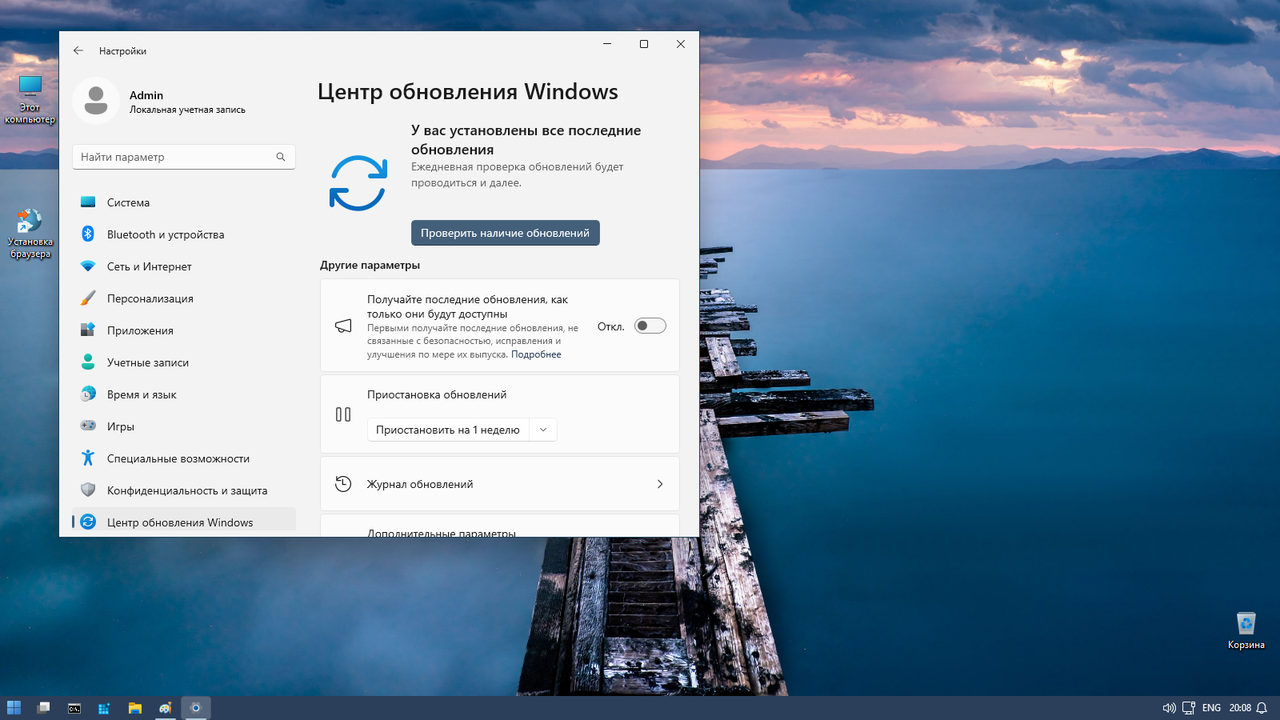The width and height of the screenshot is (1280, 720).
Task: Open the network tray icon
Action: point(1188,708)
